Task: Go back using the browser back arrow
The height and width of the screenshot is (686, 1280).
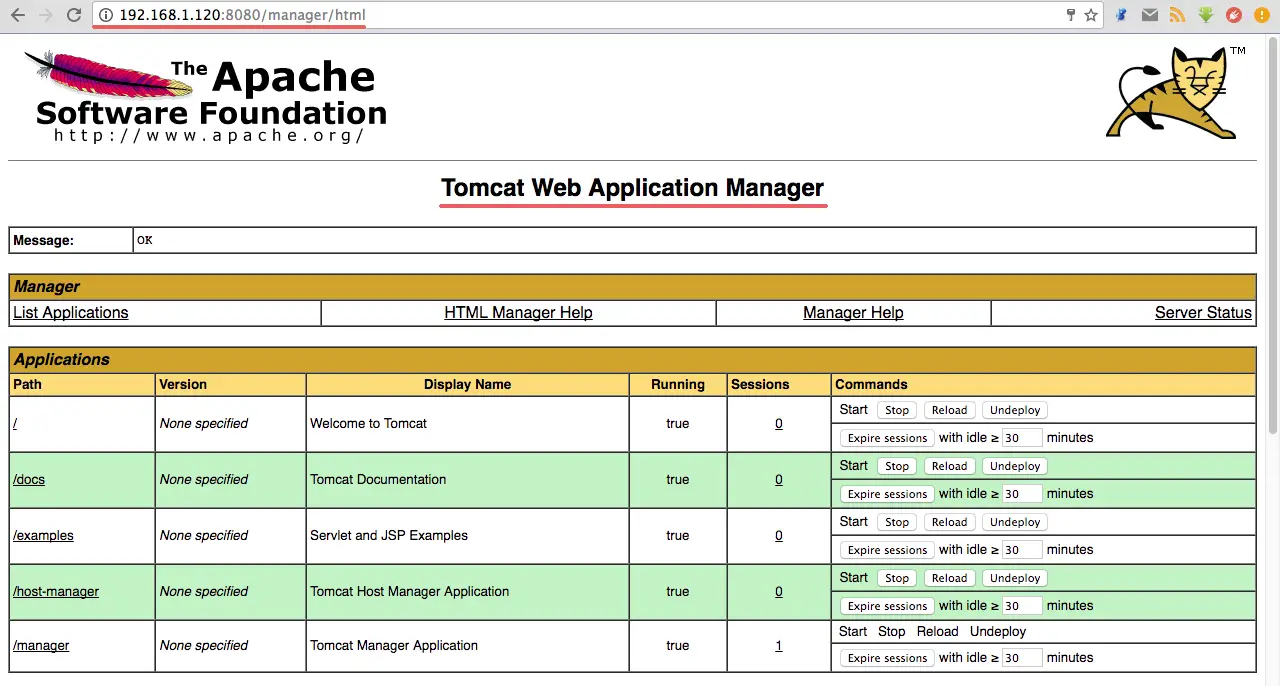Action: pos(18,15)
